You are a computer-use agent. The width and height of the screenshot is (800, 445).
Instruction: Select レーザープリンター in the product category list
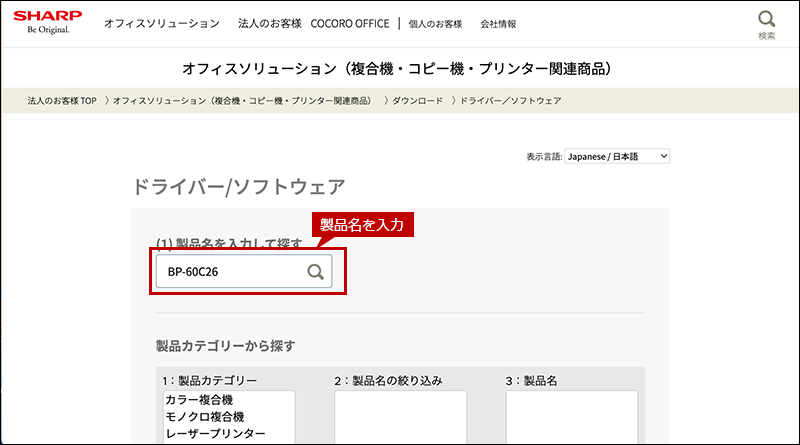(x=215, y=433)
